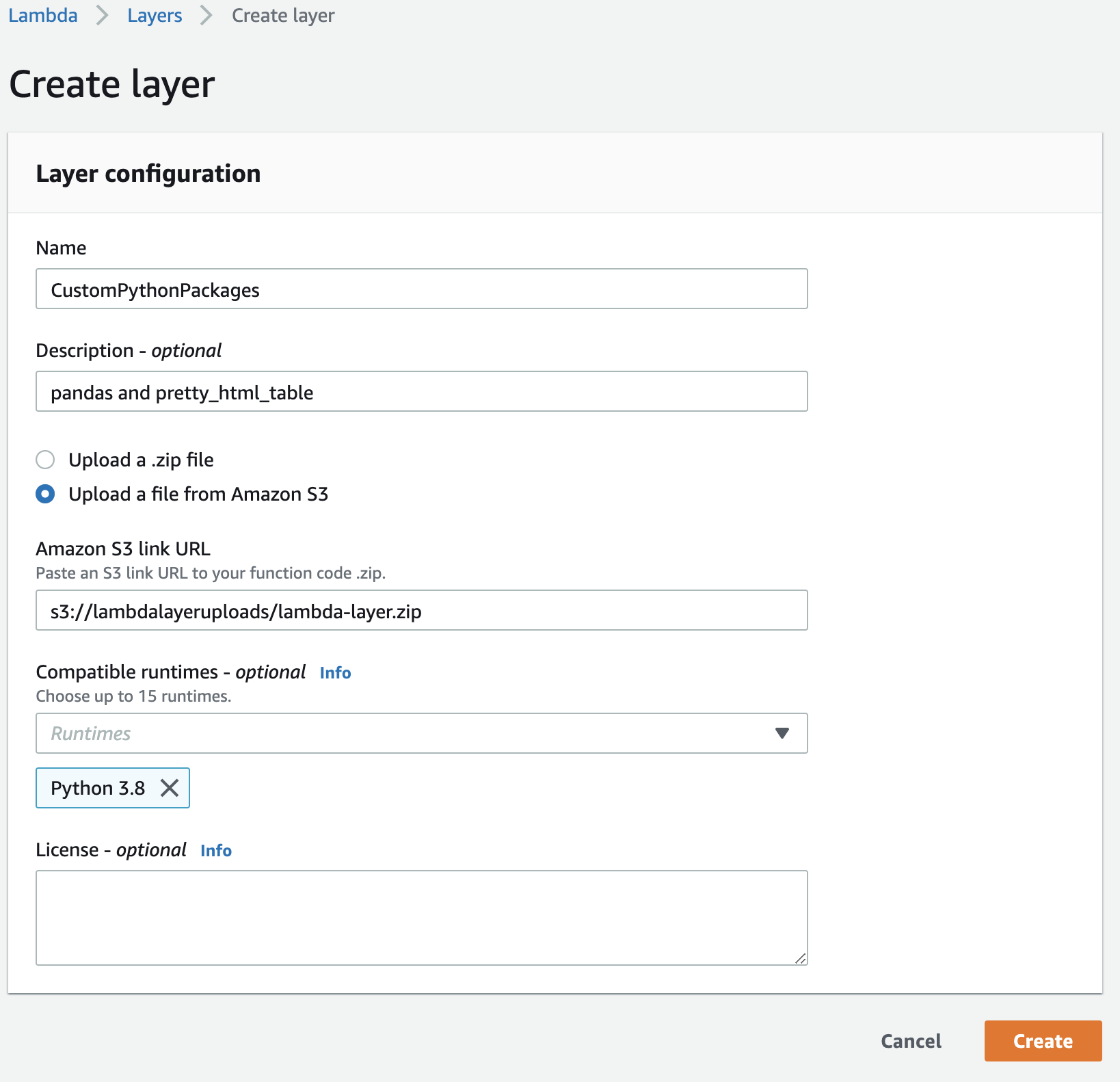The image size is (1120, 1082).
Task: Navigate to Layers via the breadcrumb
Action: (155, 16)
